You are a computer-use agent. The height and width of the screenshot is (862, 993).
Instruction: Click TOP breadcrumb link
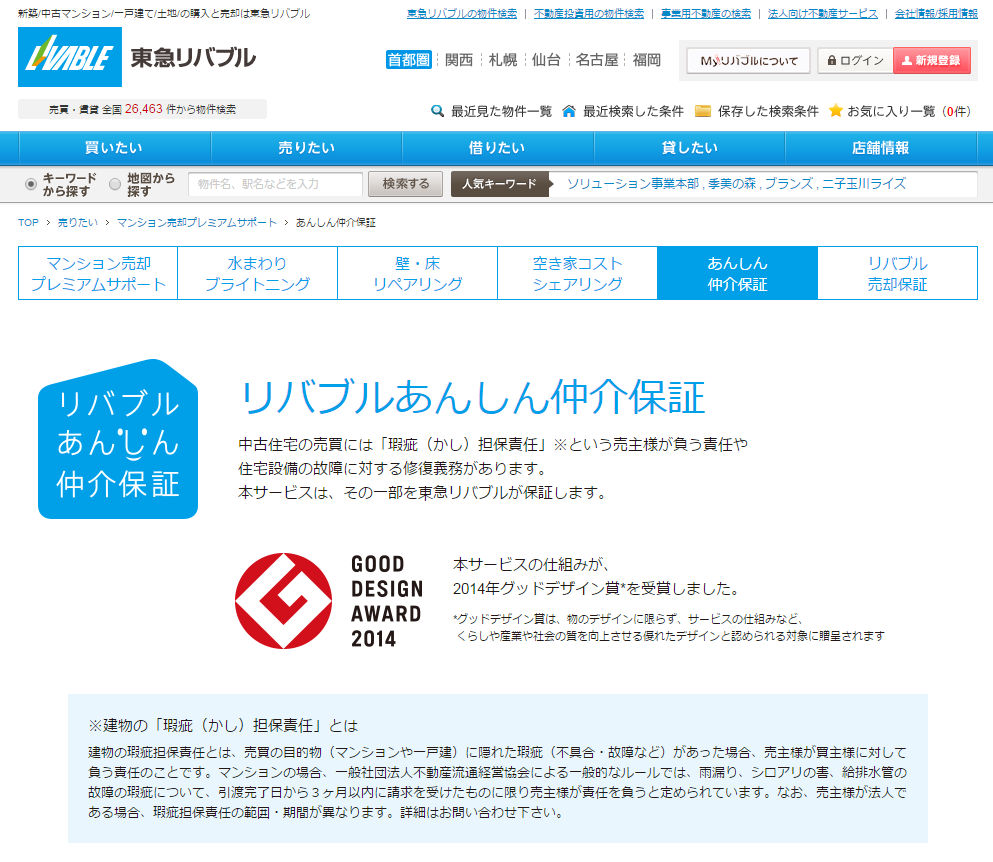click(28, 222)
